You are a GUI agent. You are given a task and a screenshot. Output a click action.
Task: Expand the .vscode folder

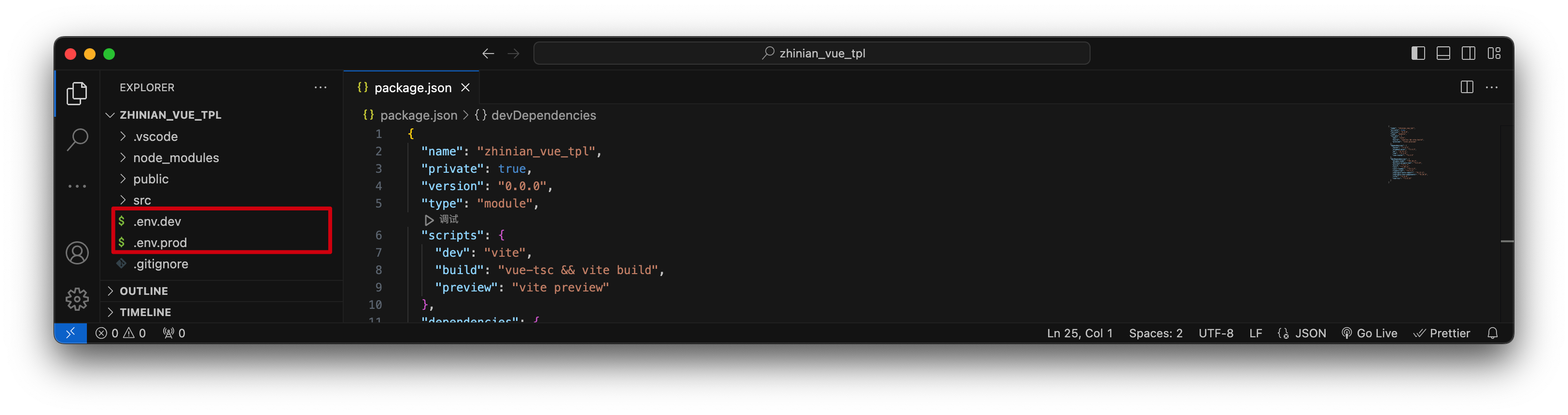click(x=222, y=136)
